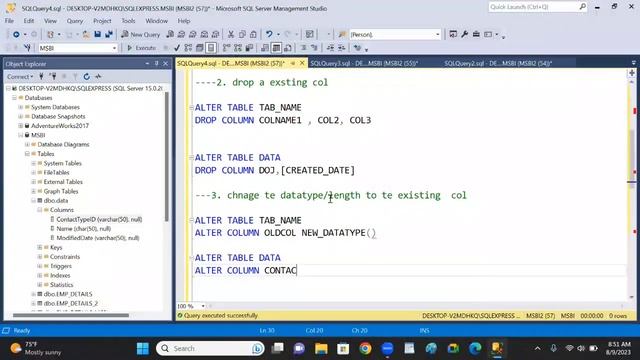Image resolution: width=640 pixels, height=360 pixels.
Task: Select the Constraints folder
Action: click(65, 257)
